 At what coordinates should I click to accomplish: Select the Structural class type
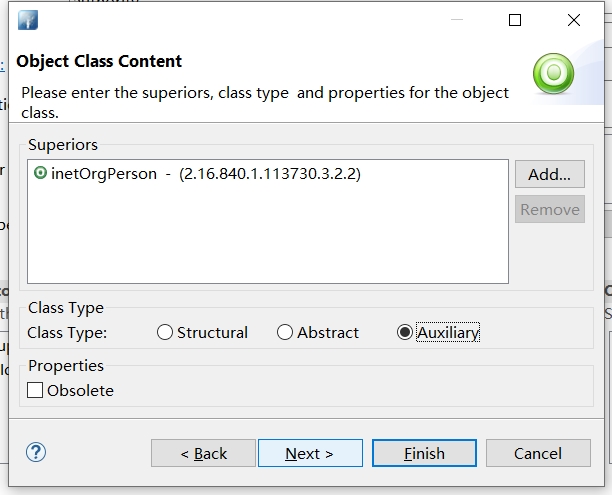point(165,333)
